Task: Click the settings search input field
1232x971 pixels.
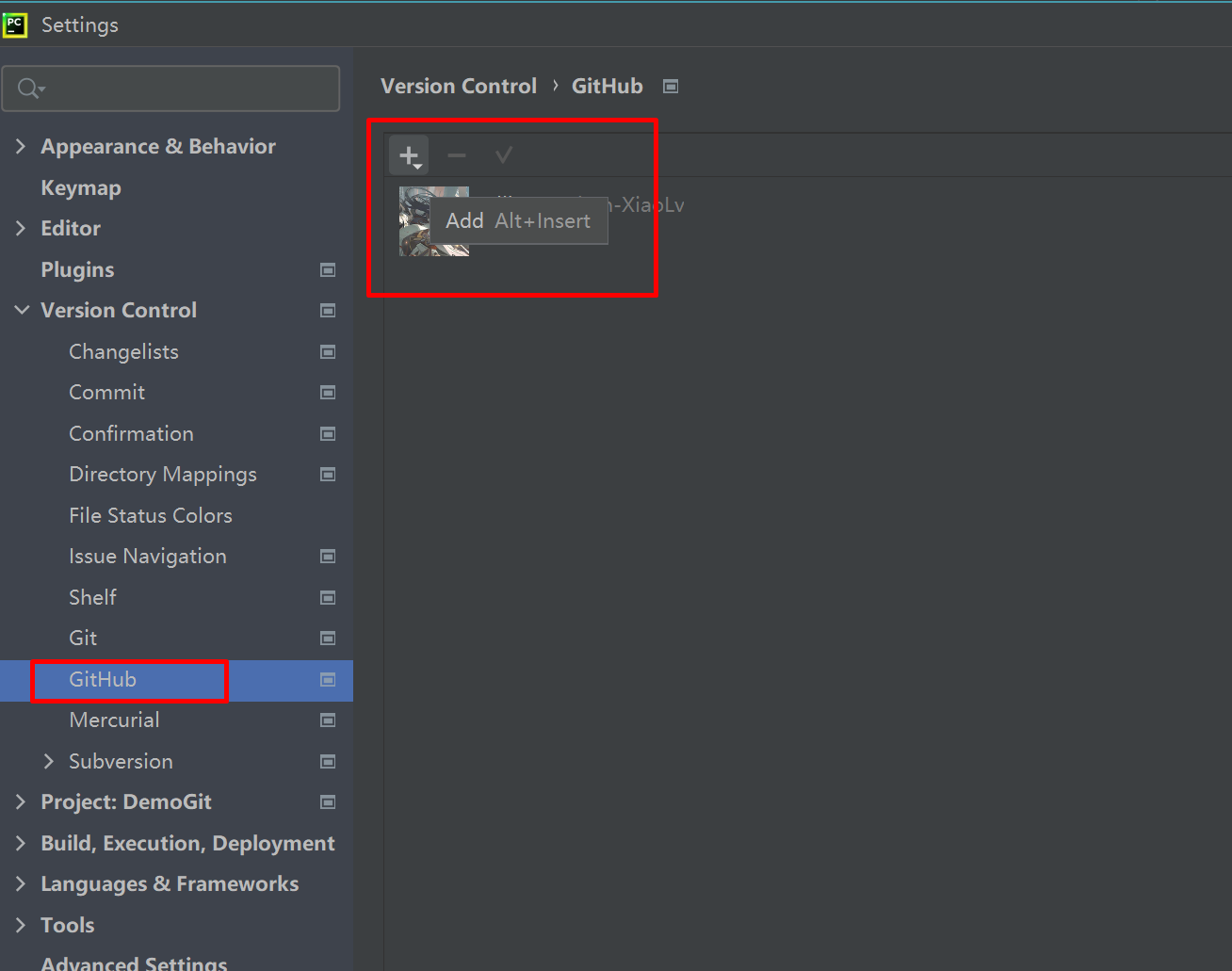Action: pos(170,89)
